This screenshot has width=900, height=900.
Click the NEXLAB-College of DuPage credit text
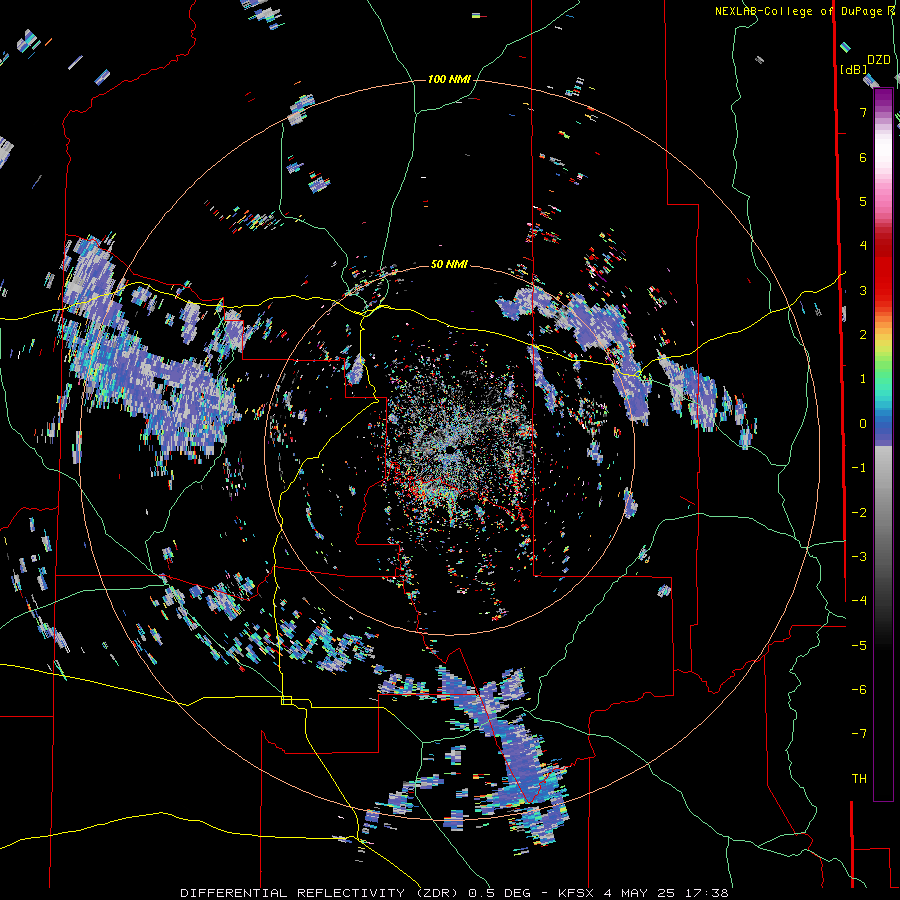804,11
